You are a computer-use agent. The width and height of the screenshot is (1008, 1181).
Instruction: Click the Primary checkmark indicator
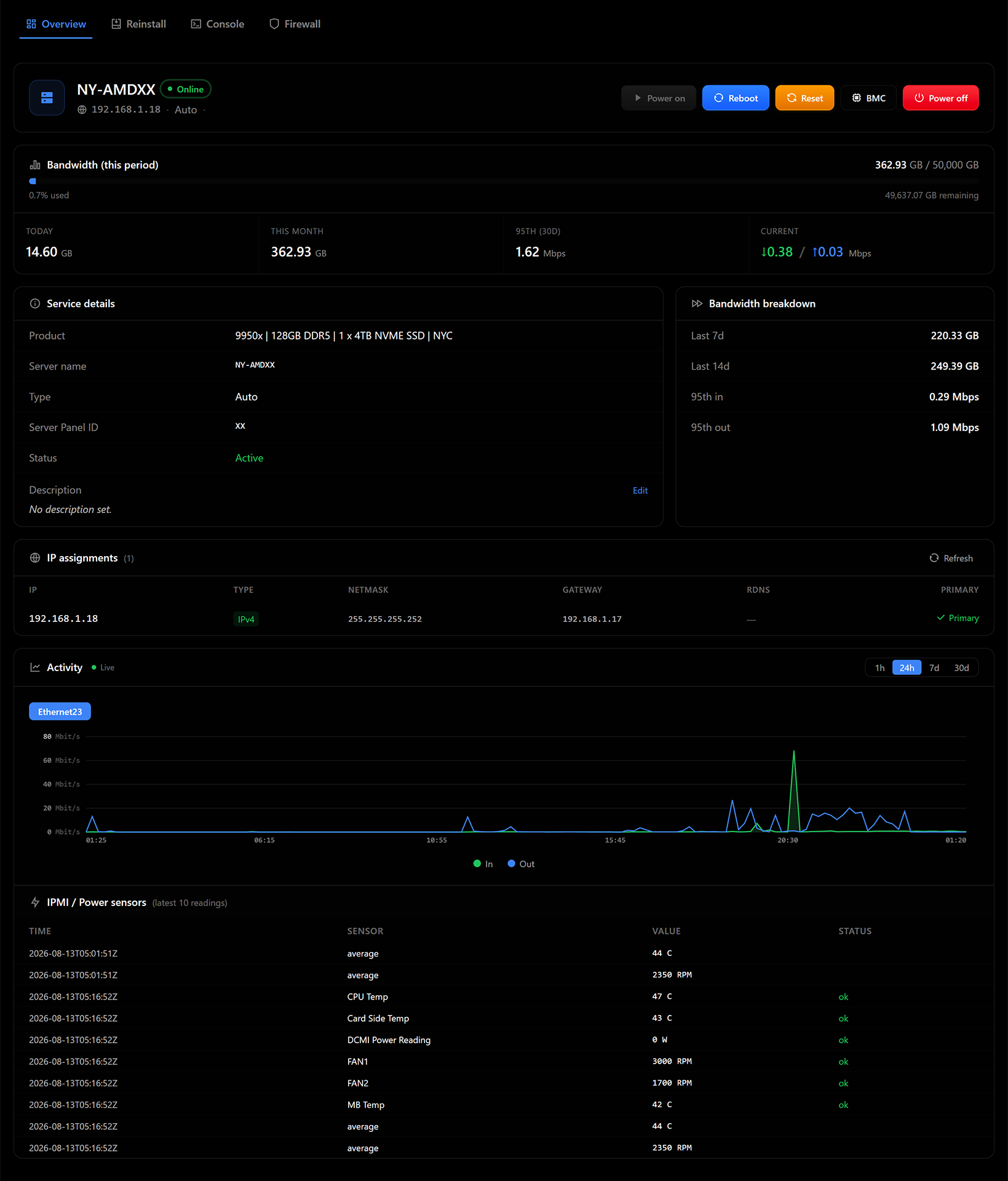pyautogui.click(x=958, y=618)
